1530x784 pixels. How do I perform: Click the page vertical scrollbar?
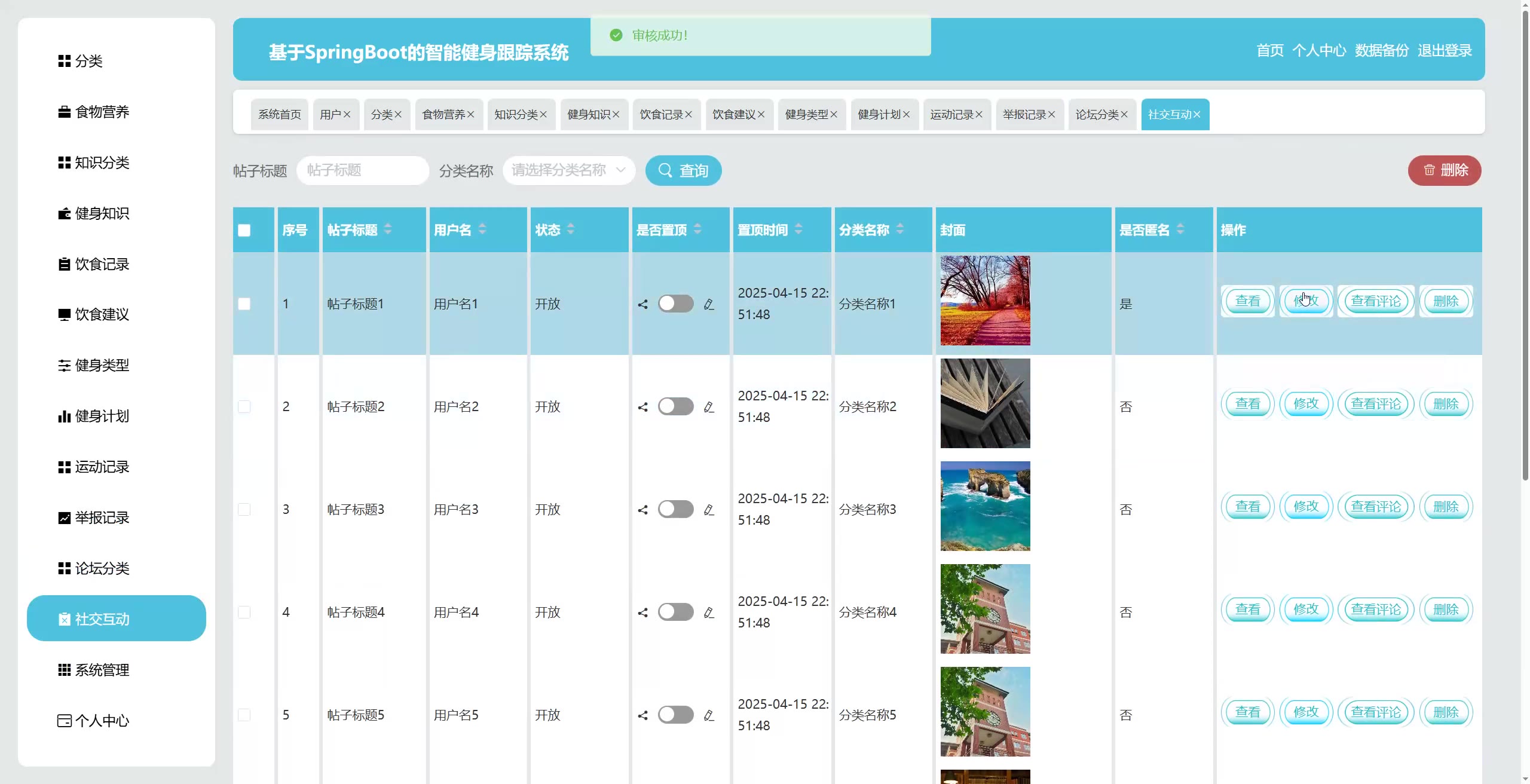1525,239
